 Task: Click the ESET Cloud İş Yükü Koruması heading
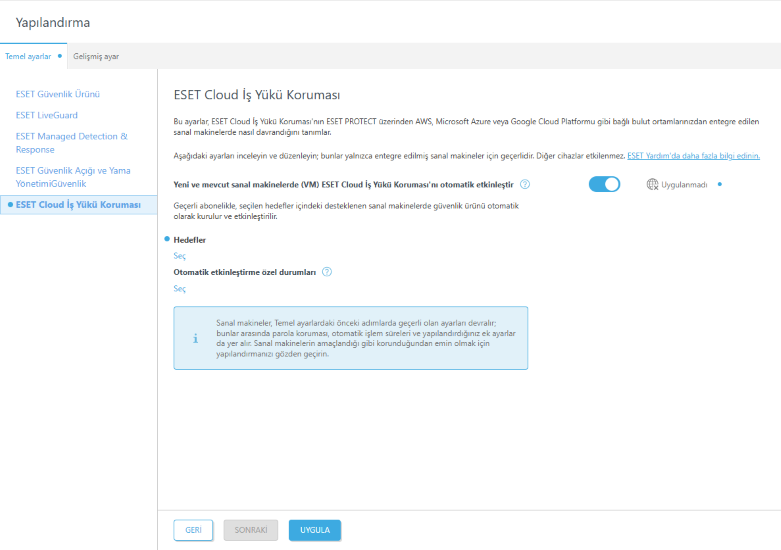pyautogui.click(x=257, y=95)
